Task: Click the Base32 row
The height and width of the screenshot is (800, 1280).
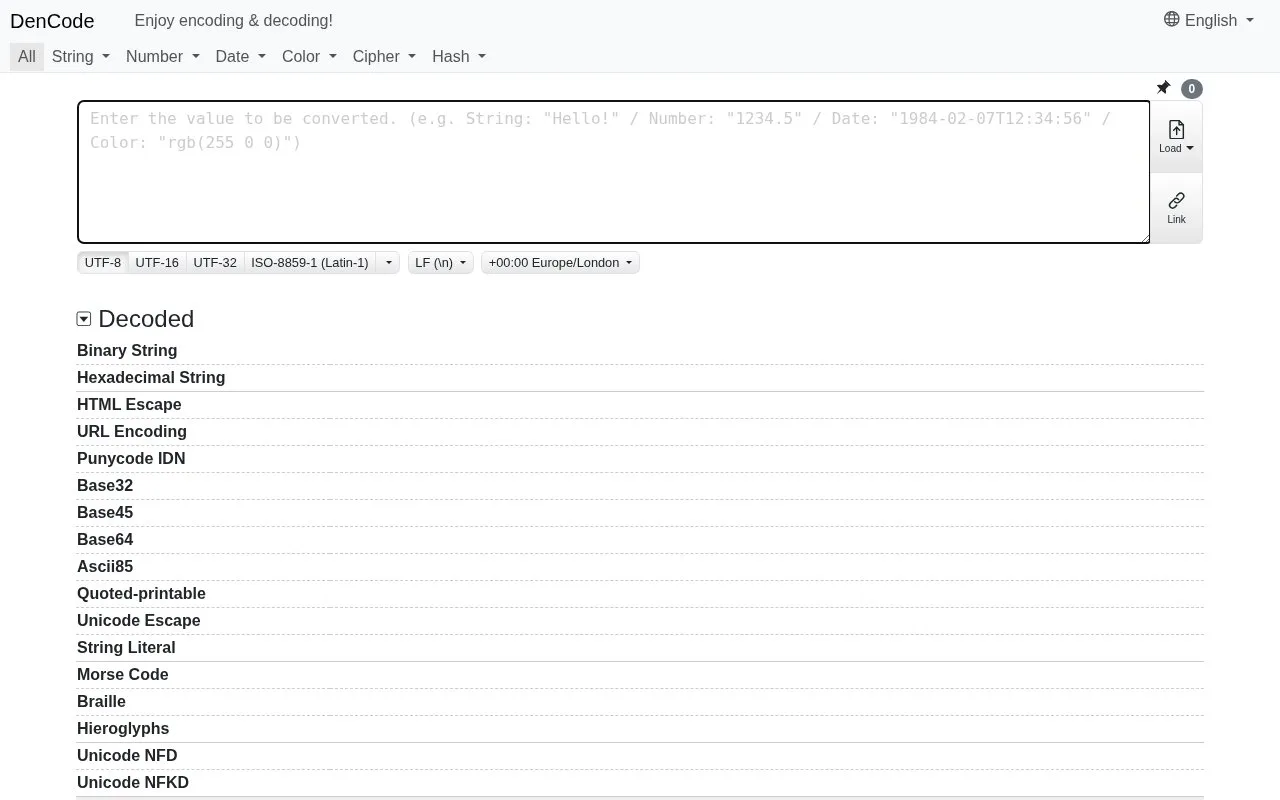Action: (640, 486)
